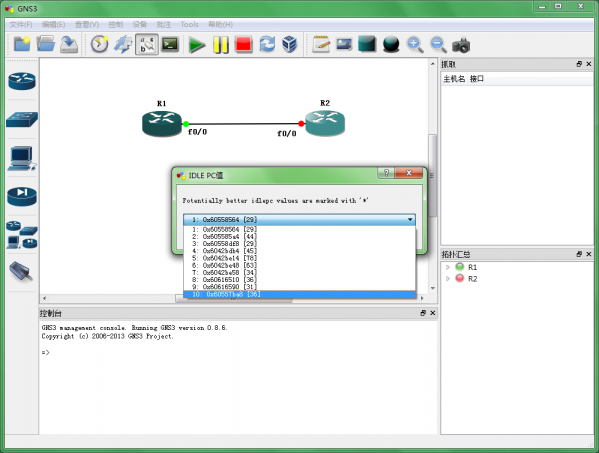Click the zoom out magnifier
This screenshot has height=453, width=599.
[x=438, y=44]
